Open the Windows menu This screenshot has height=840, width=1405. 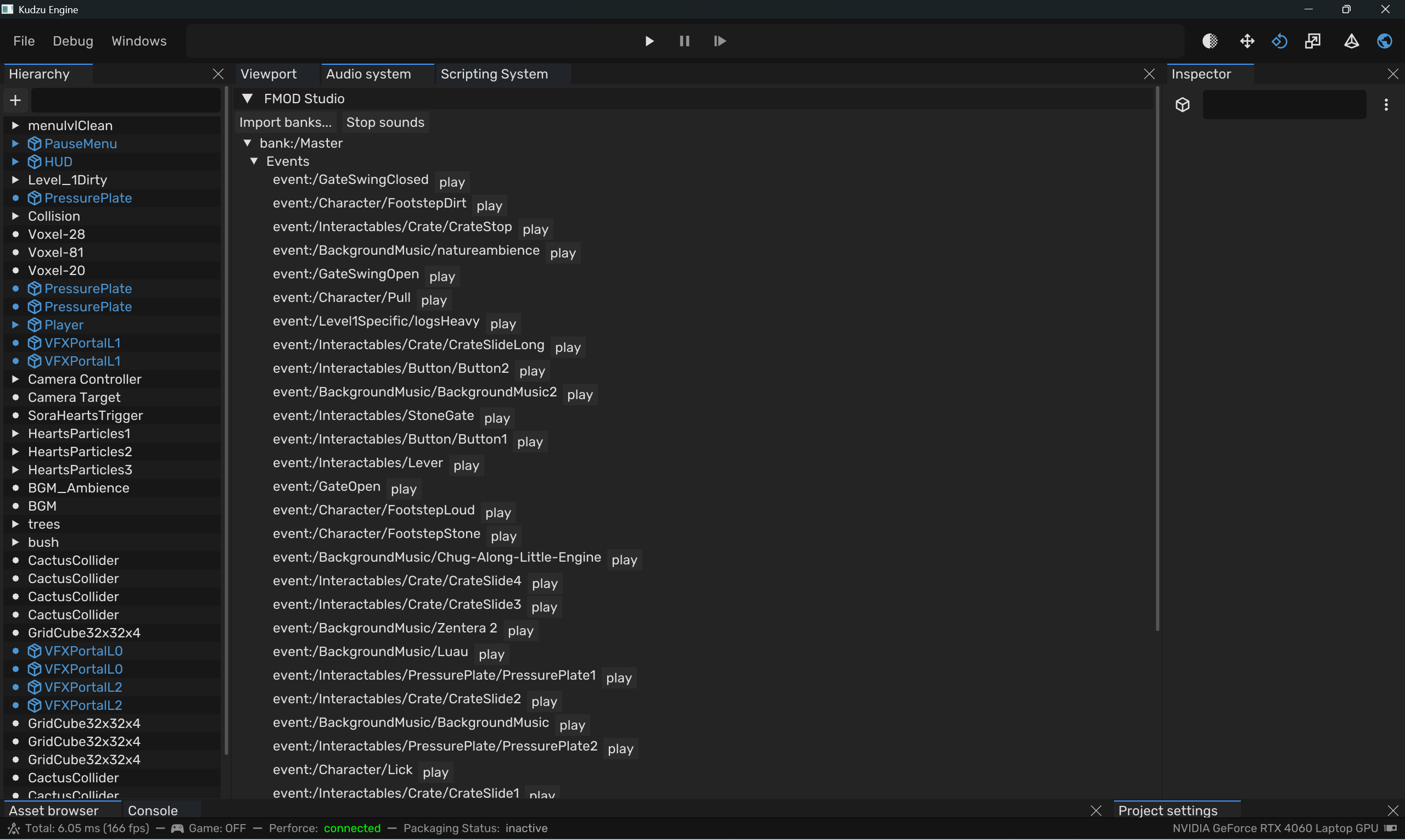[139, 41]
